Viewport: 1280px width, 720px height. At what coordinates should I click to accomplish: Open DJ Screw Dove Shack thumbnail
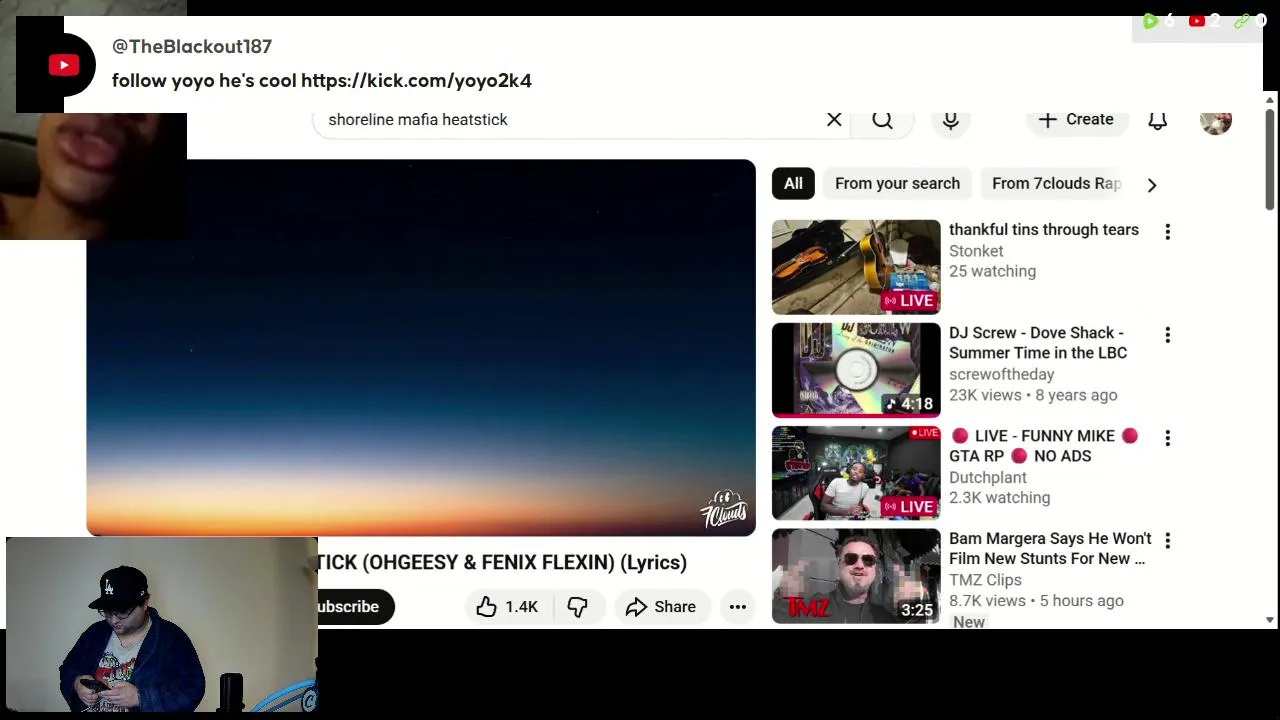tap(856, 370)
